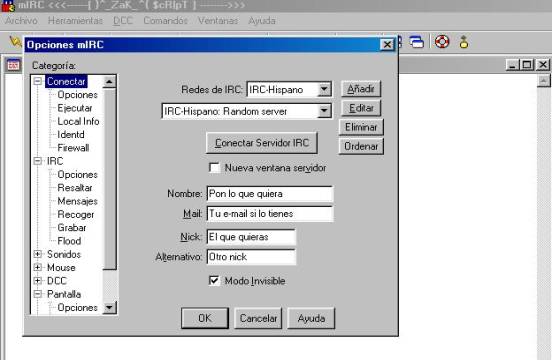Click the Ordenar button
Viewport: 552px width, 360px height.
coord(361,146)
